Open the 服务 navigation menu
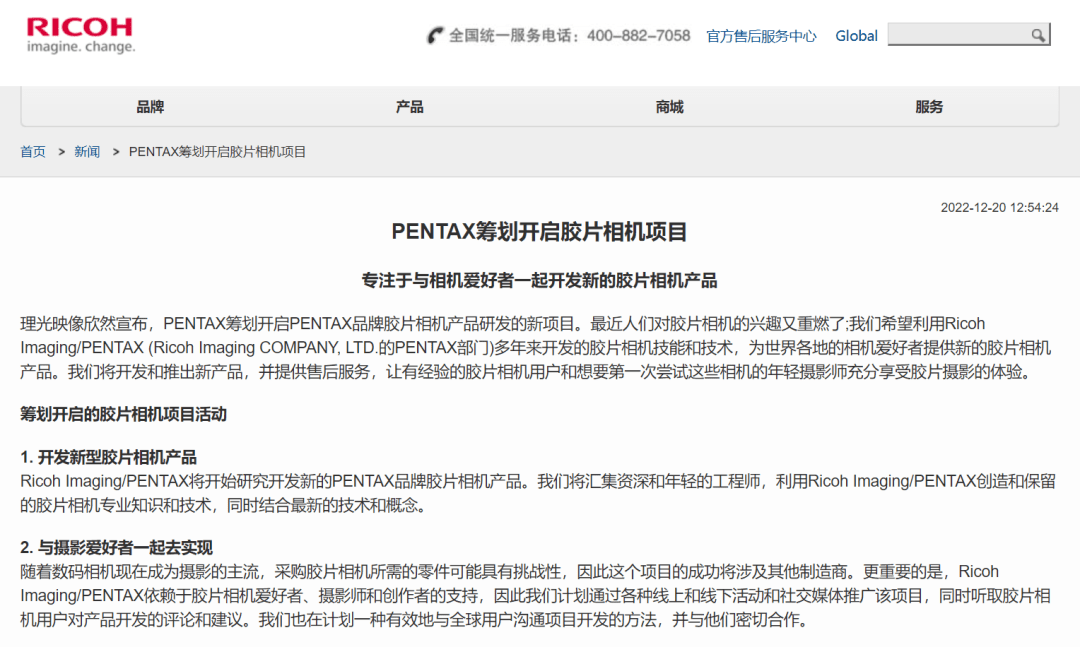This screenshot has height=647, width=1080. tap(929, 107)
